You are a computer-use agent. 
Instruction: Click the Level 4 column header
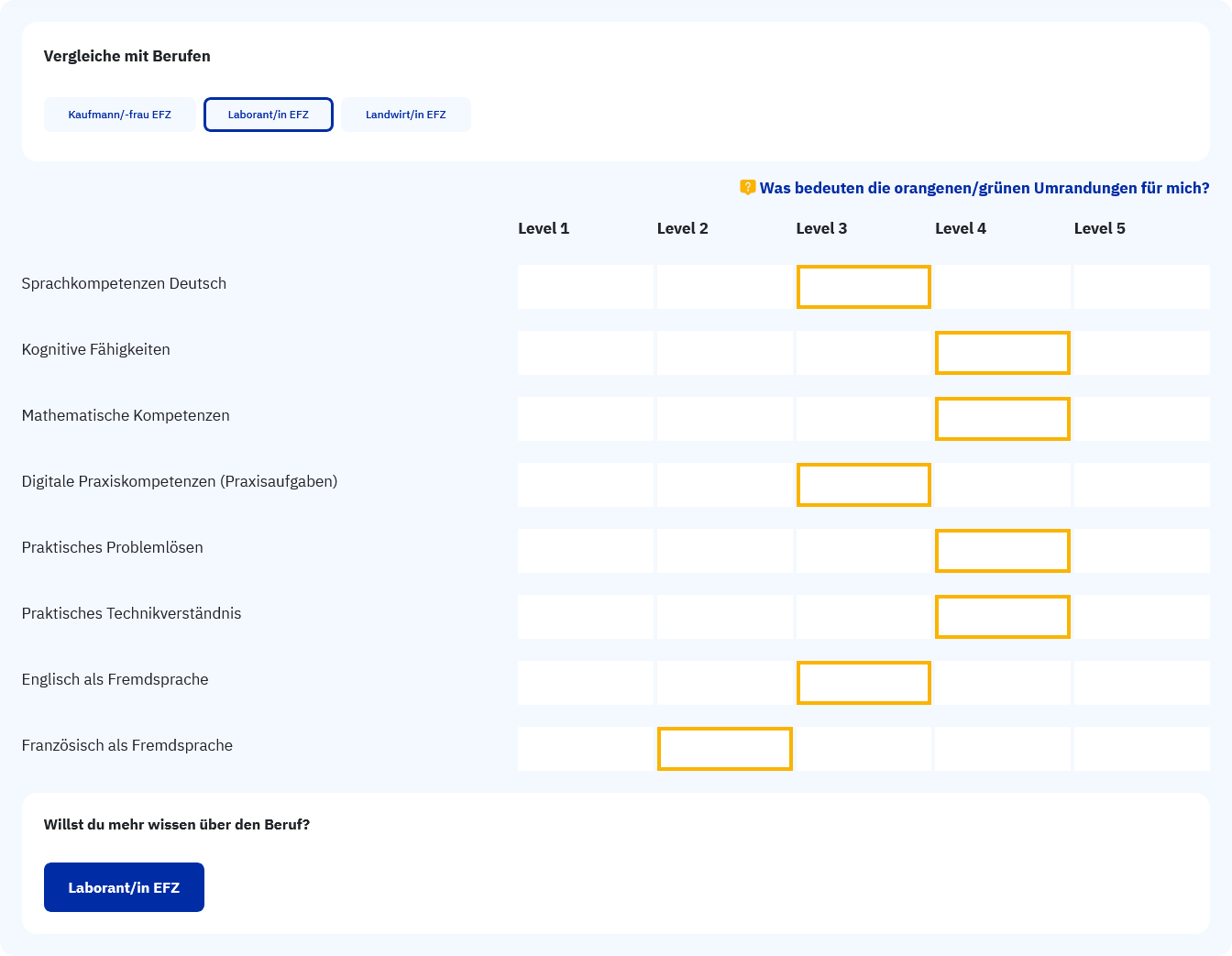[961, 228]
